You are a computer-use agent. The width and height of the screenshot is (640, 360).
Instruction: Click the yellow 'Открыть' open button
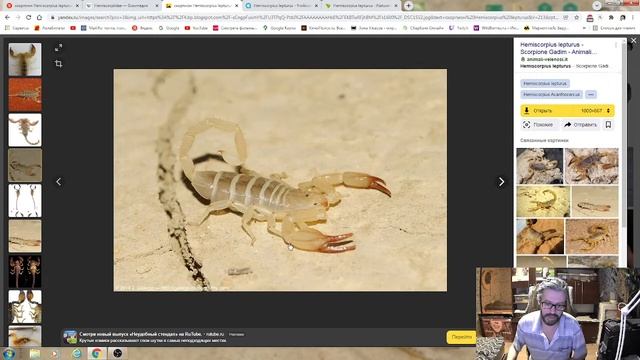click(547, 111)
